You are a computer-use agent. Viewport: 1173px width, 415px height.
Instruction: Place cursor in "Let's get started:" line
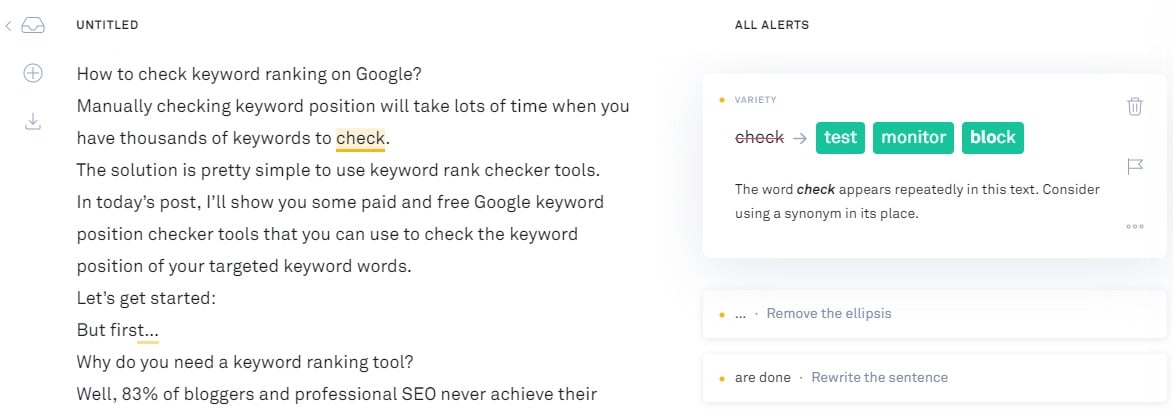tap(146, 298)
